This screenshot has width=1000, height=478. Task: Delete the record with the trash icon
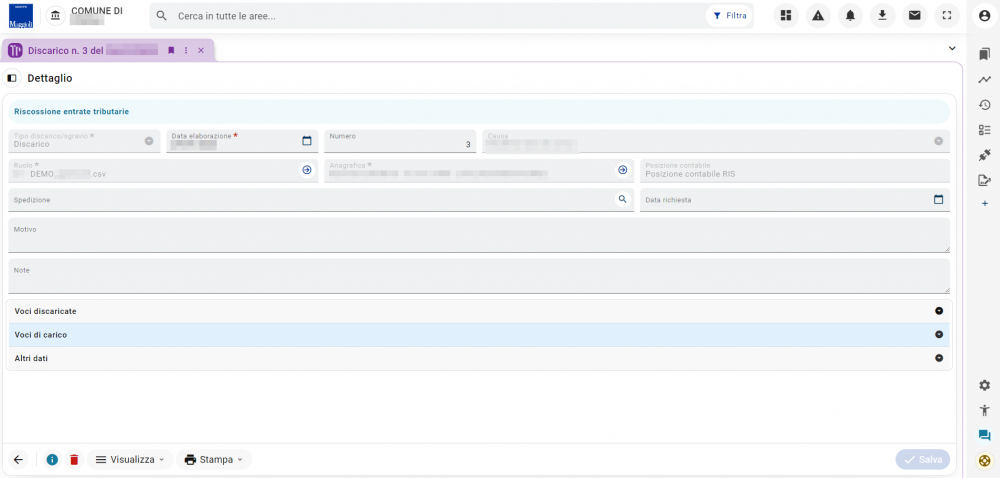[x=74, y=460]
